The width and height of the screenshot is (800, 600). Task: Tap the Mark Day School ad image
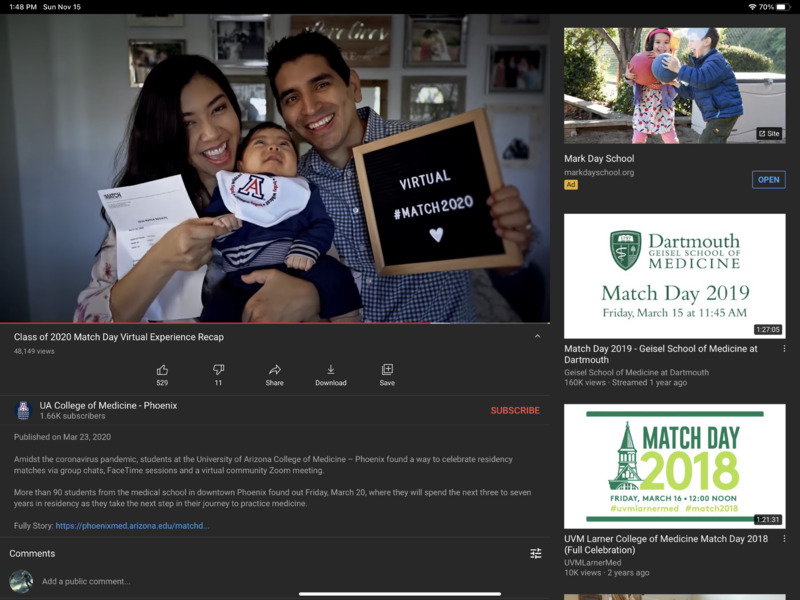coord(674,86)
